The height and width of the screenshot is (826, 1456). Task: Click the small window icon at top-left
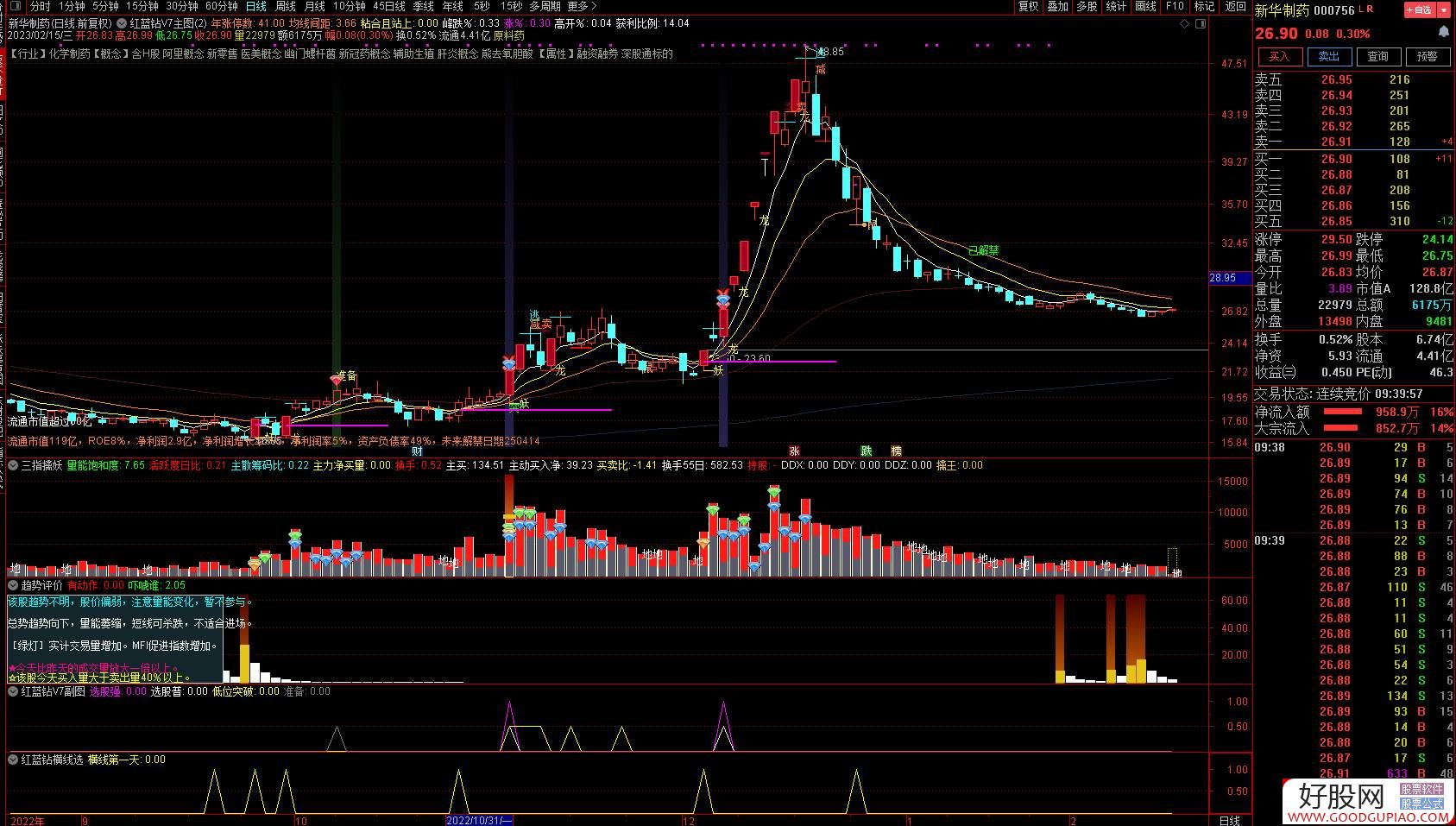16,7
